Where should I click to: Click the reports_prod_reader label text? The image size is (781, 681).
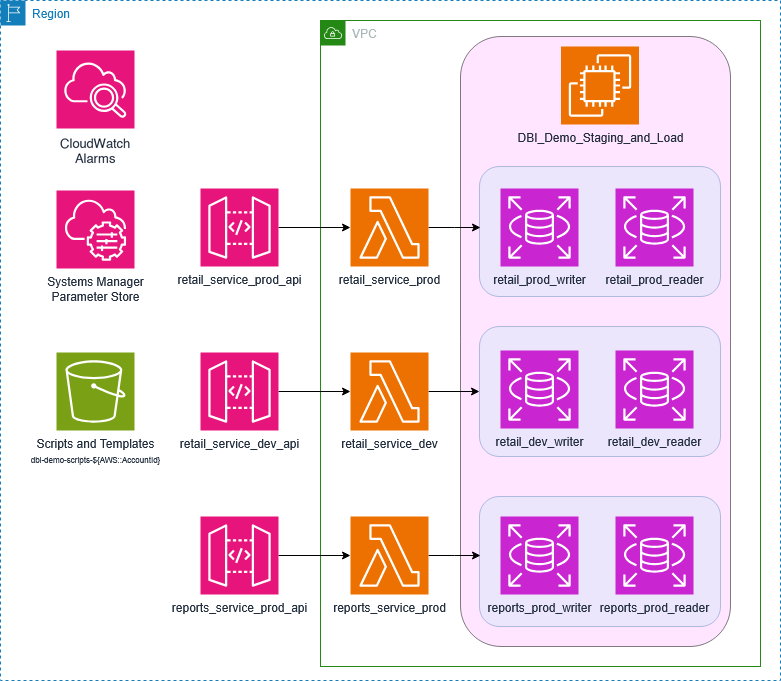click(654, 608)
